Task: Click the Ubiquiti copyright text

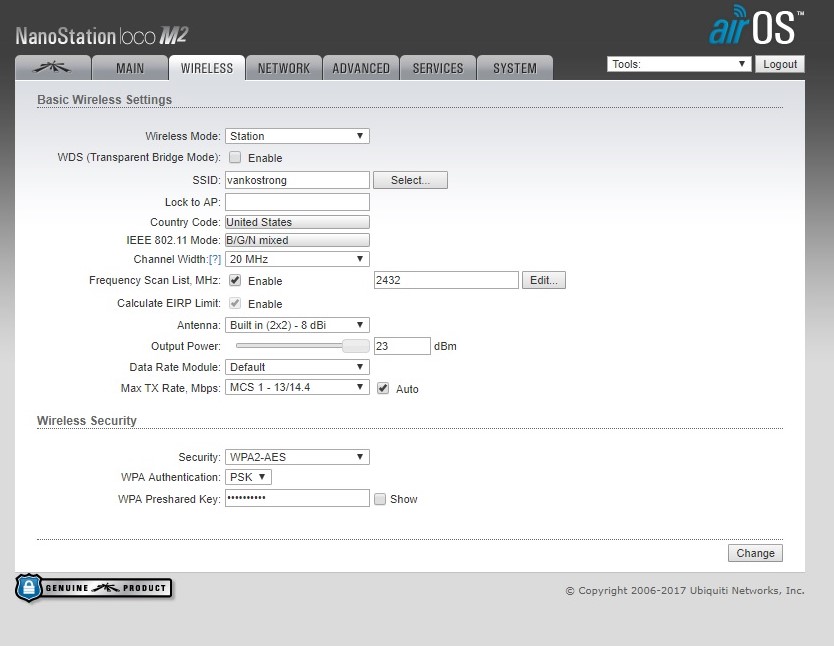Action: click(685, 590)
